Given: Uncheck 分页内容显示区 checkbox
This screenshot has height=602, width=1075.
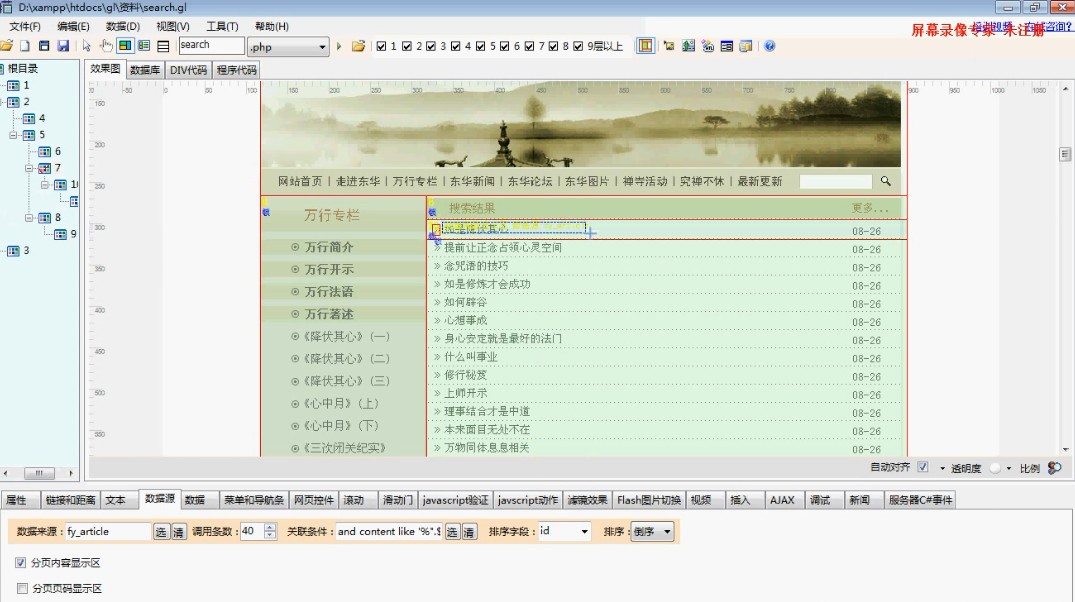Looking at the screenshot, I should point(21,563).
